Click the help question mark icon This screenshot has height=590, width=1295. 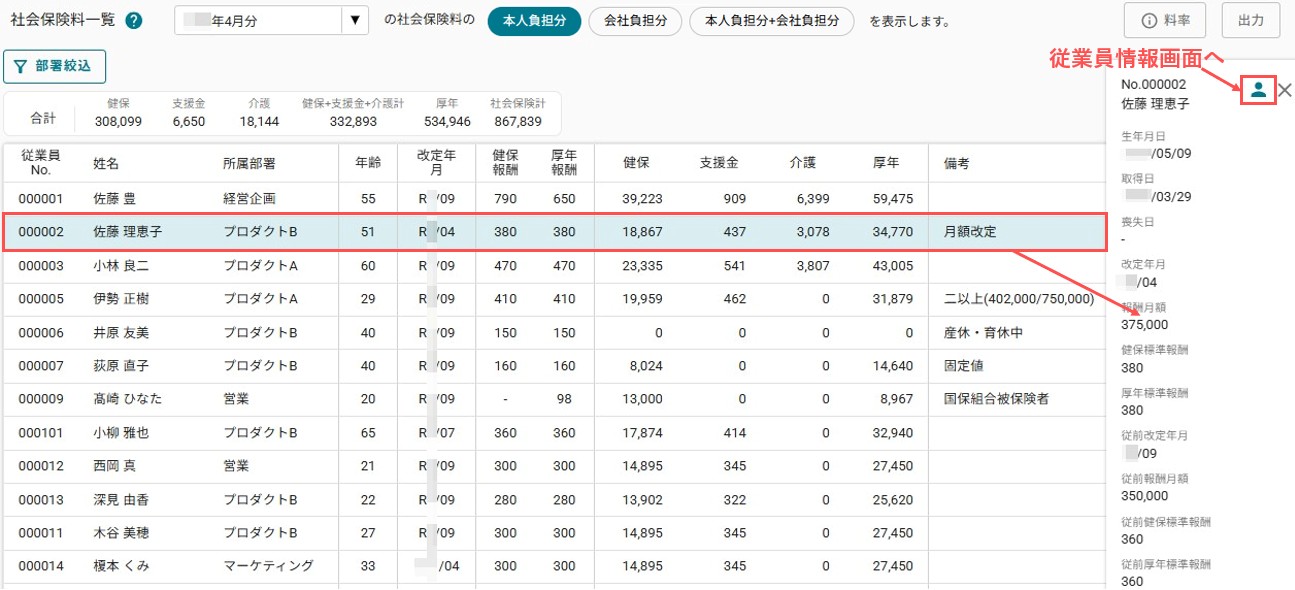134,21
